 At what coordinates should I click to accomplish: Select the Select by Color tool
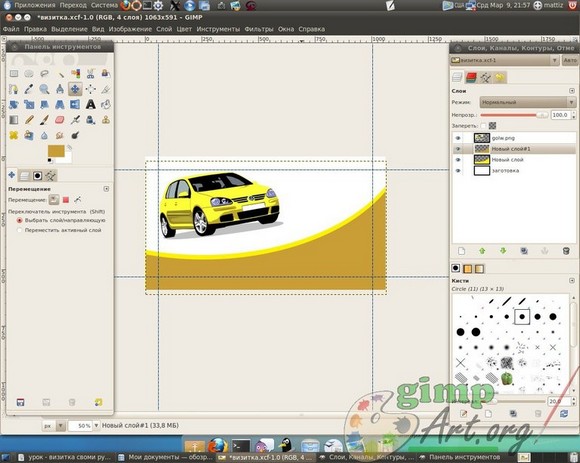coord(75,74)
